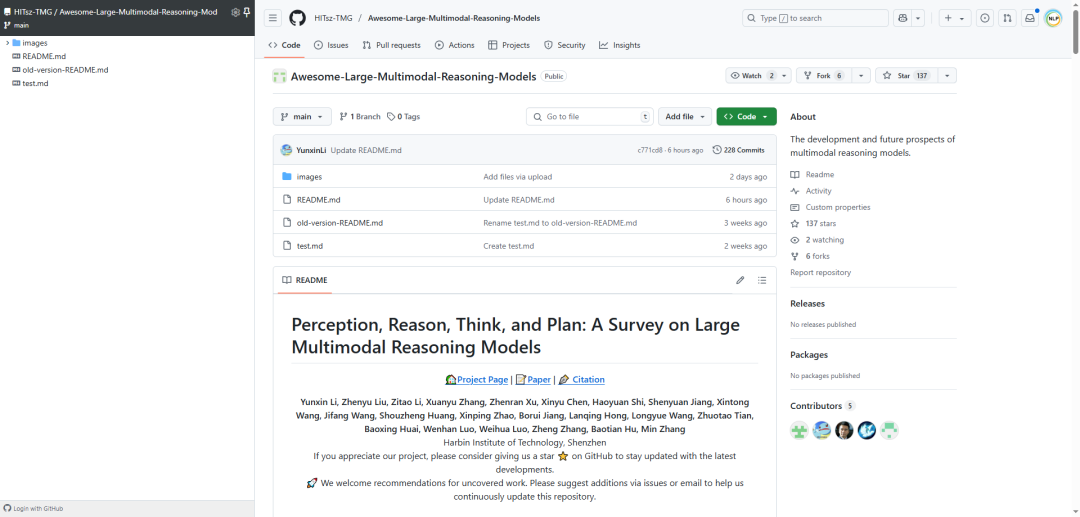Viewport: 1080px width, 517px height.
Task: Select the README tab header
Action: [x=304, y=280]
